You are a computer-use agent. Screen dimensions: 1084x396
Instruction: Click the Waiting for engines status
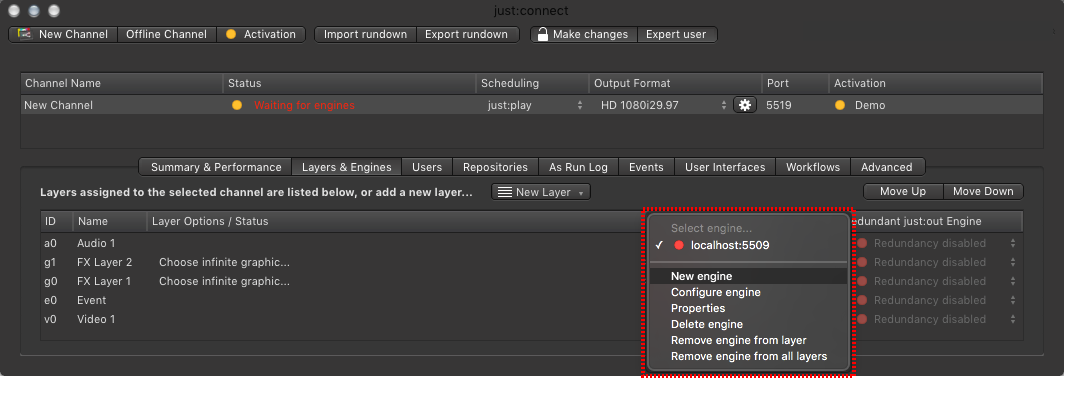[x=304, y=105]
